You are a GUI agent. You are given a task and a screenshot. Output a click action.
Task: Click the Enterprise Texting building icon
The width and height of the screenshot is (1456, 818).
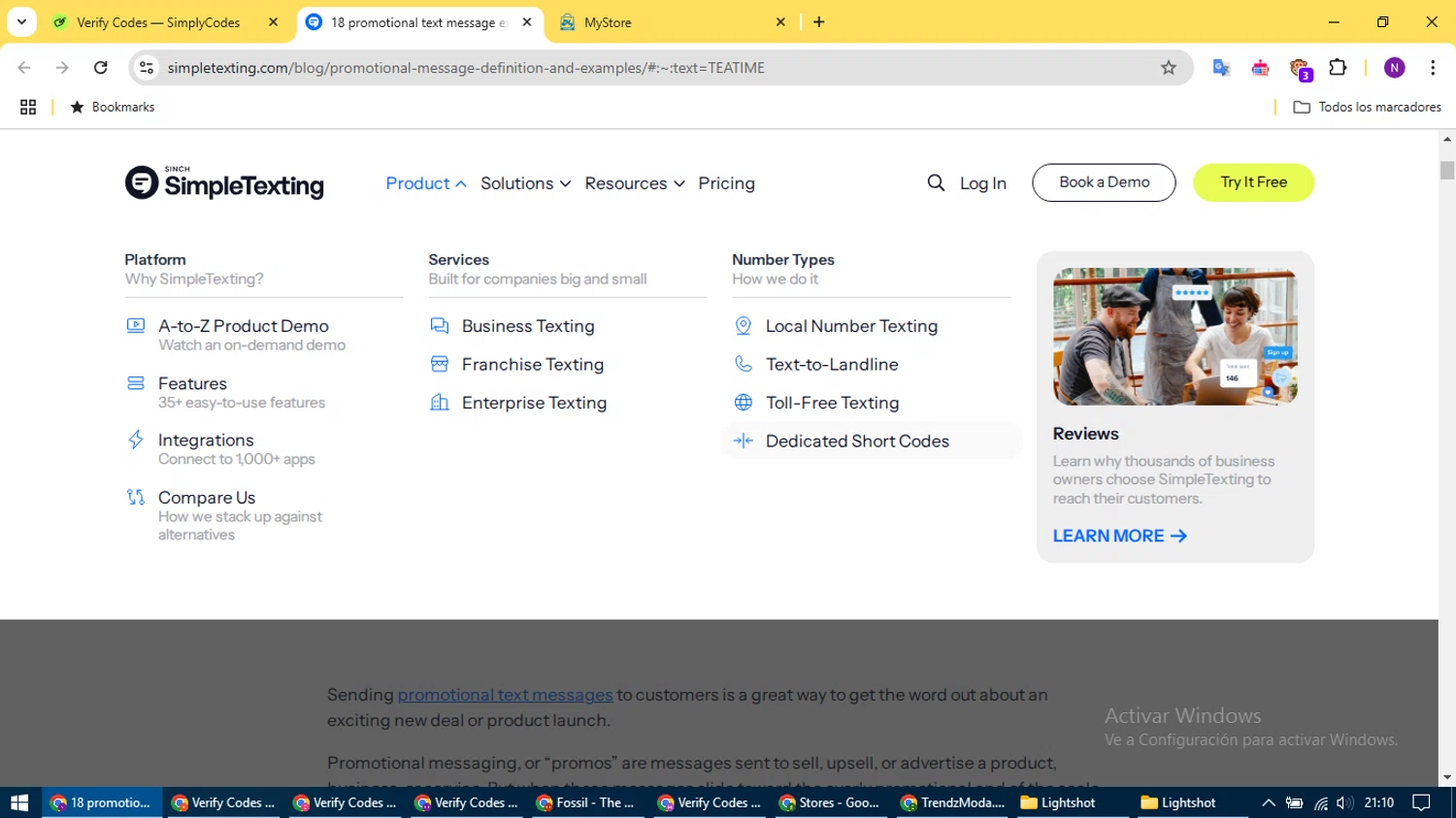tap(440, 402)
